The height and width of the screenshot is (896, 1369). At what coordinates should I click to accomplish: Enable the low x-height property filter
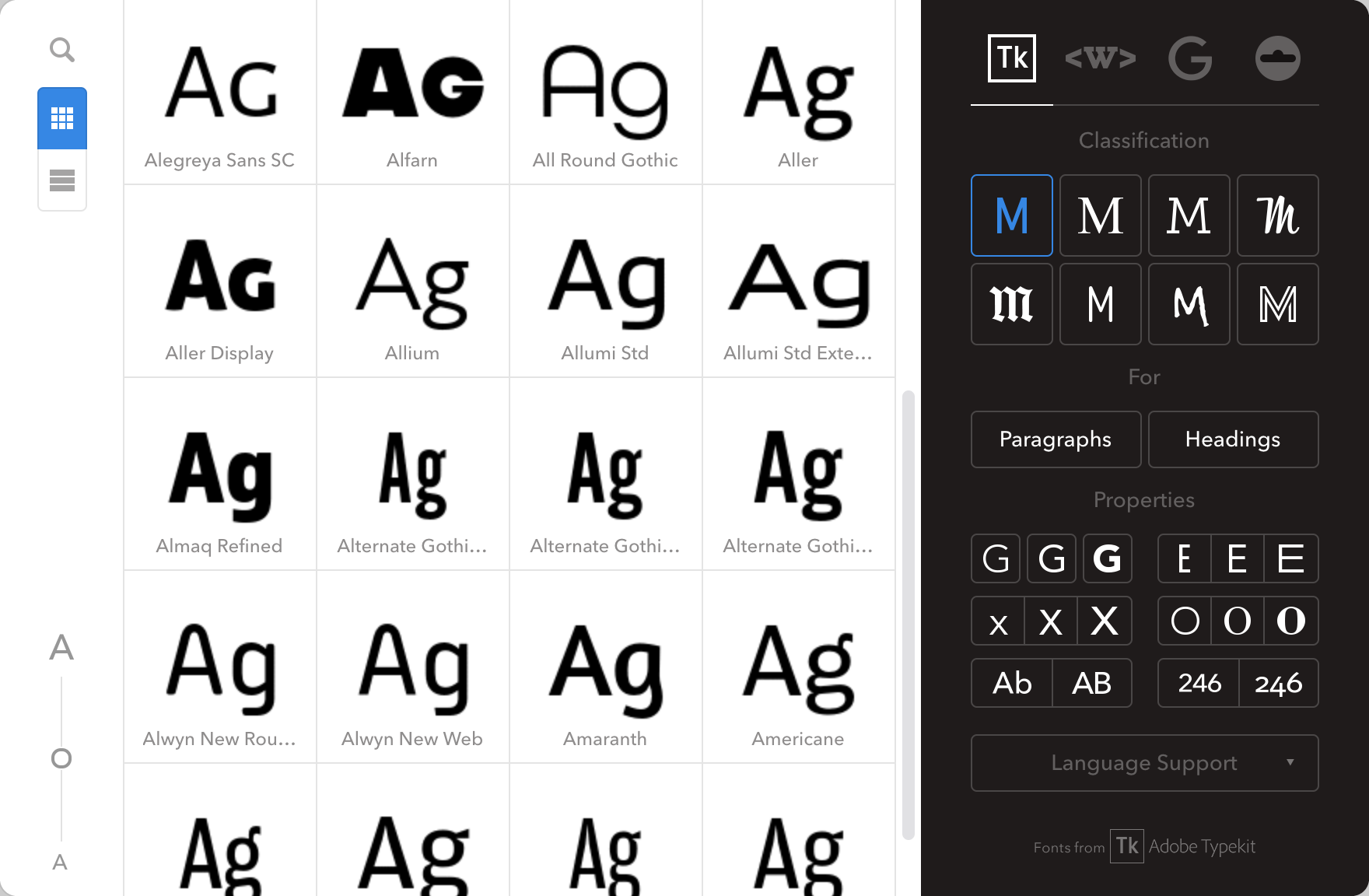pos(998,621)
